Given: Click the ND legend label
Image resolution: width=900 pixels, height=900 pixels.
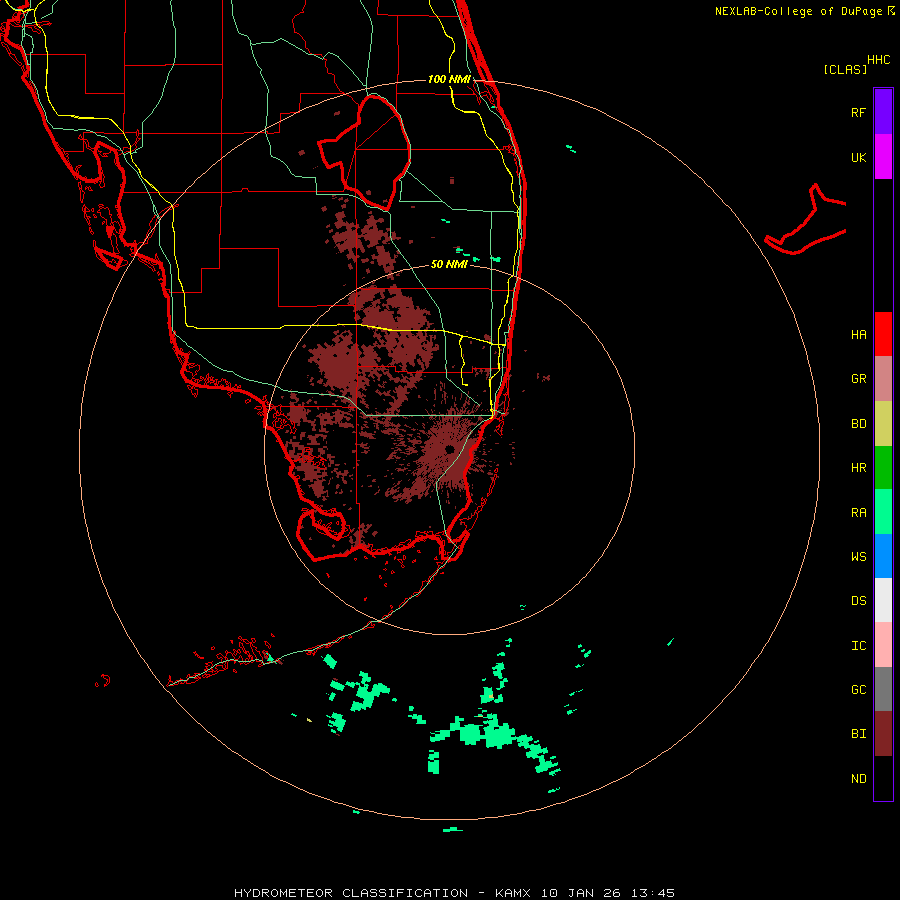Looking at the screenshot, I should [858, 779].
